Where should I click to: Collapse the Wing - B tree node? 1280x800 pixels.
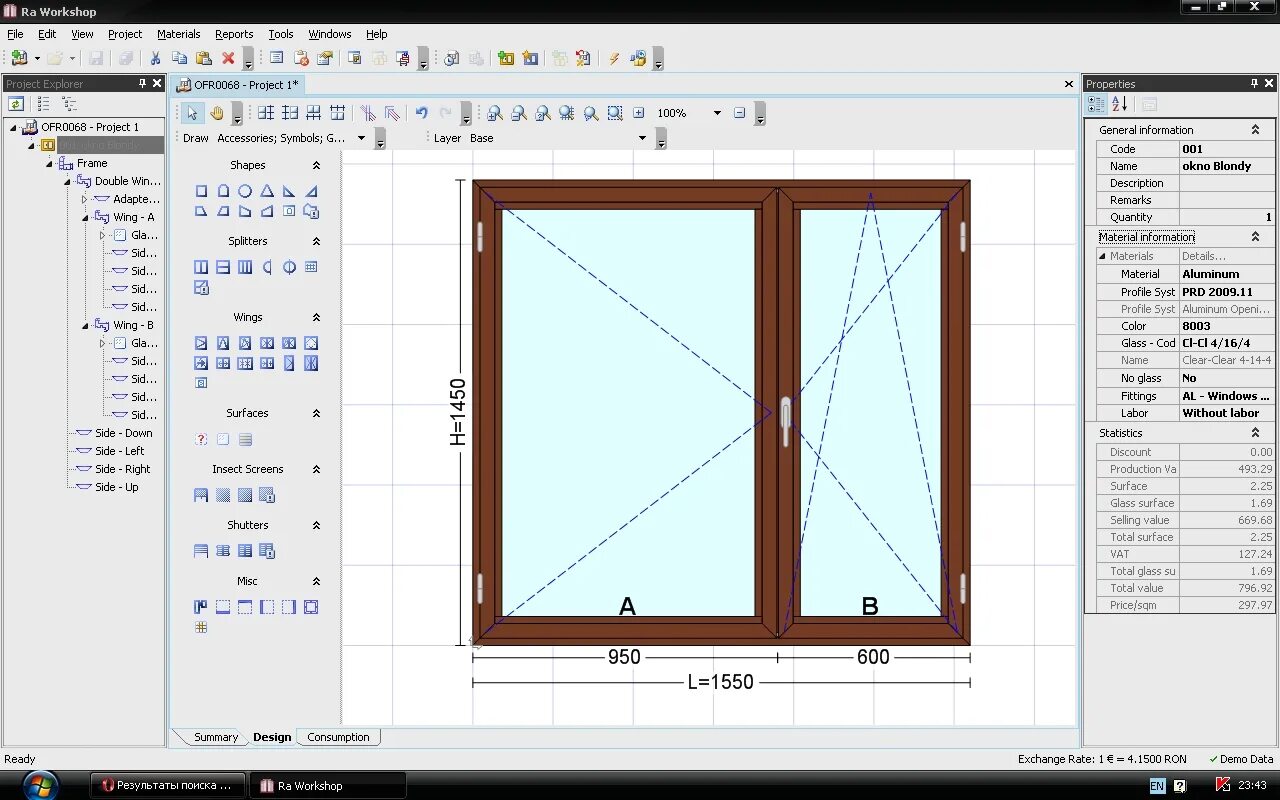(x=85, y=325)
